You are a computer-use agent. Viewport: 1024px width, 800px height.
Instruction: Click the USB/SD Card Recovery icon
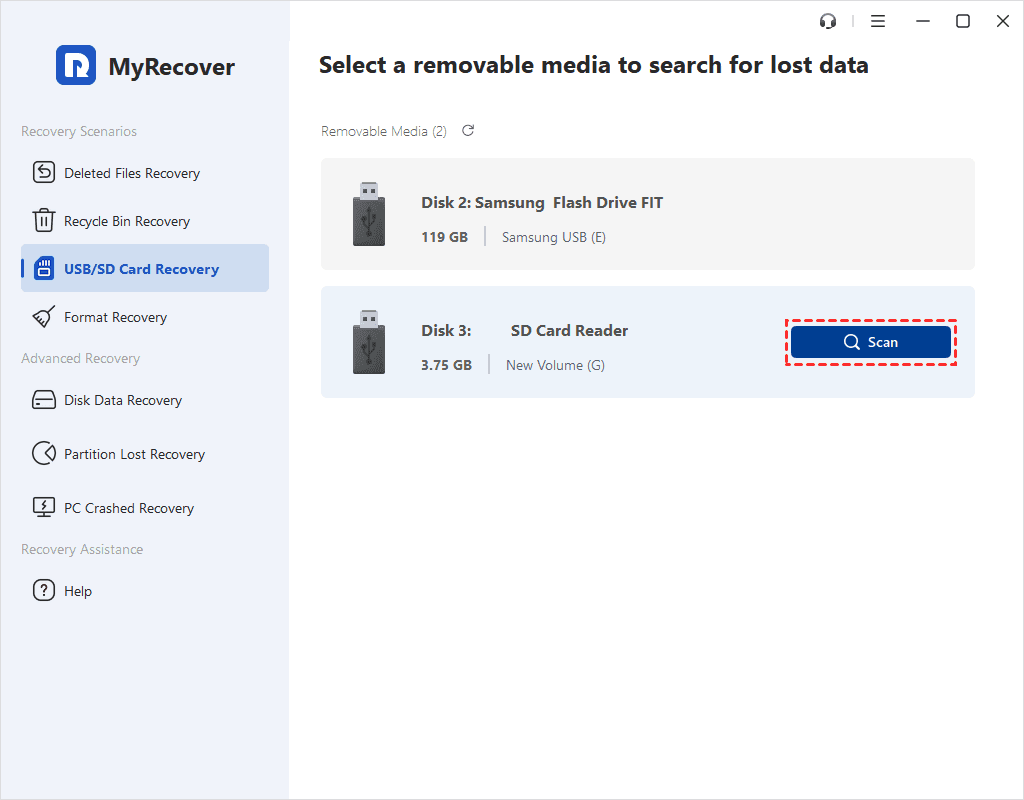[44, 268]
